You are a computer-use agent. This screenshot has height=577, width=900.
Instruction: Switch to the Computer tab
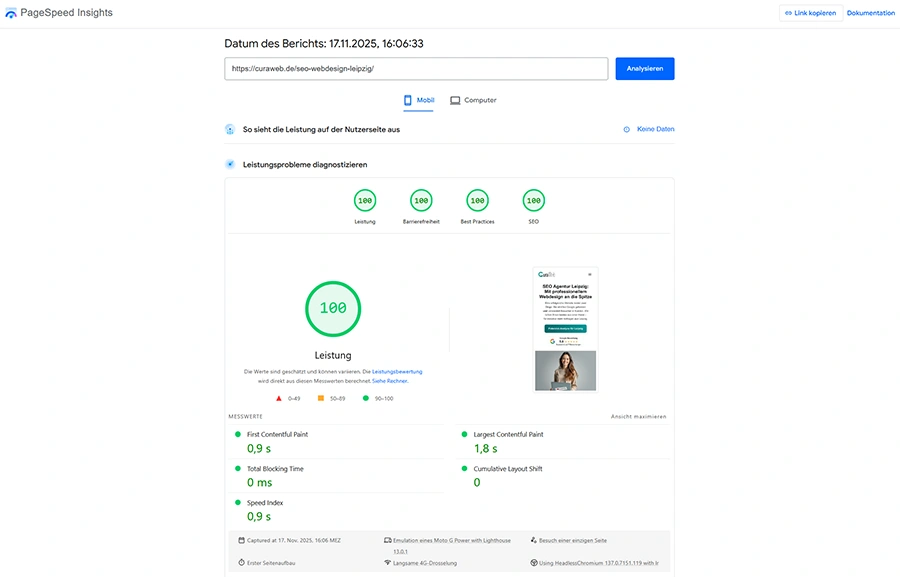(x=471, y=100)
